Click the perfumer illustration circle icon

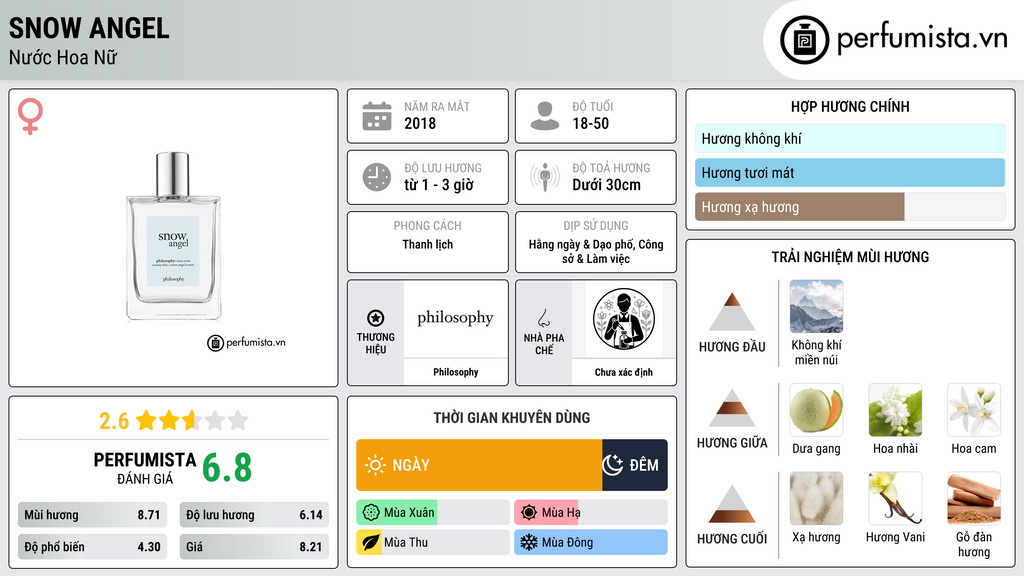click(x=624, y=319)
